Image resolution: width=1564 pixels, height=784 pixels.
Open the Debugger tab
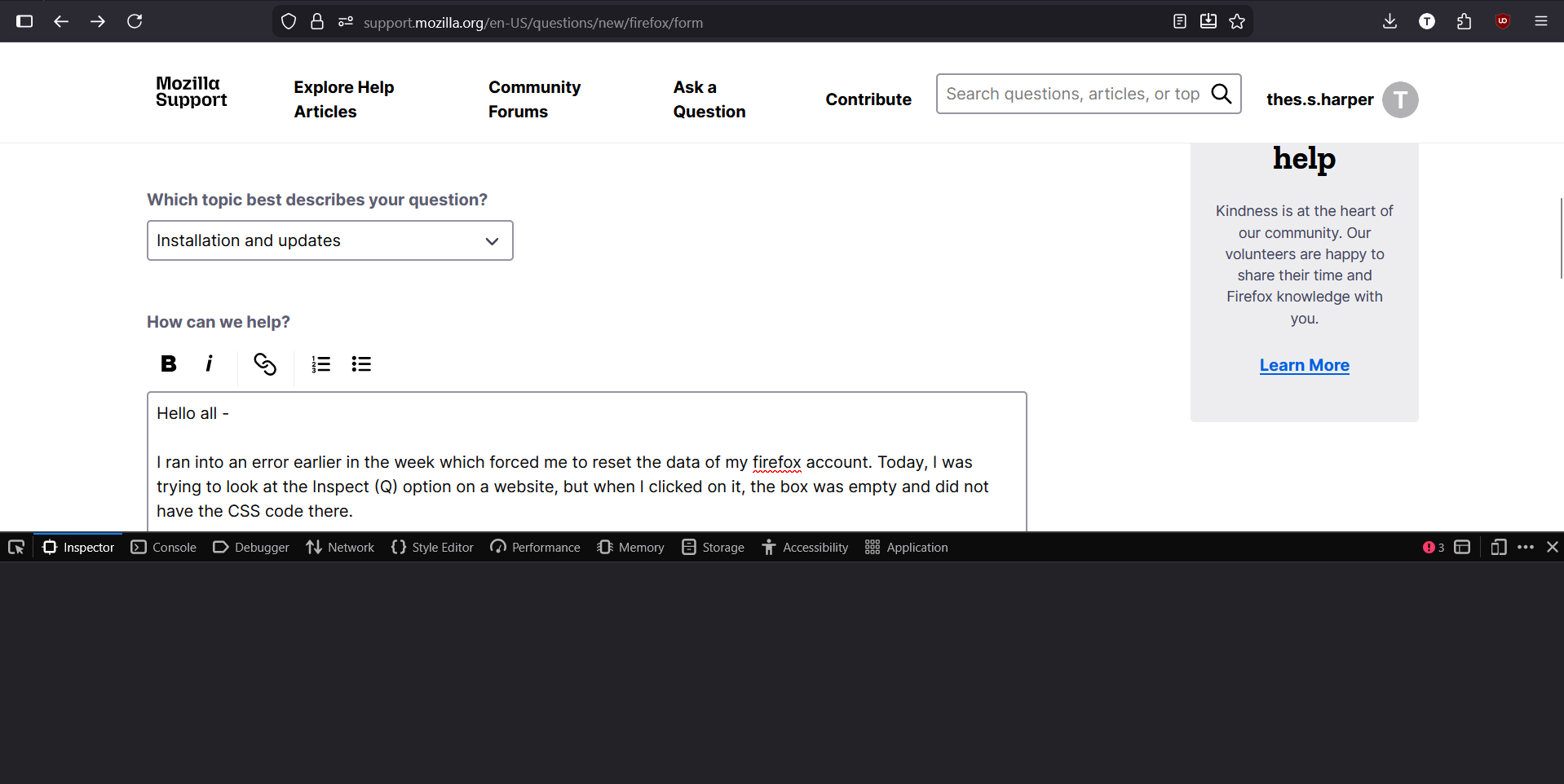click(x=251, y=547)
